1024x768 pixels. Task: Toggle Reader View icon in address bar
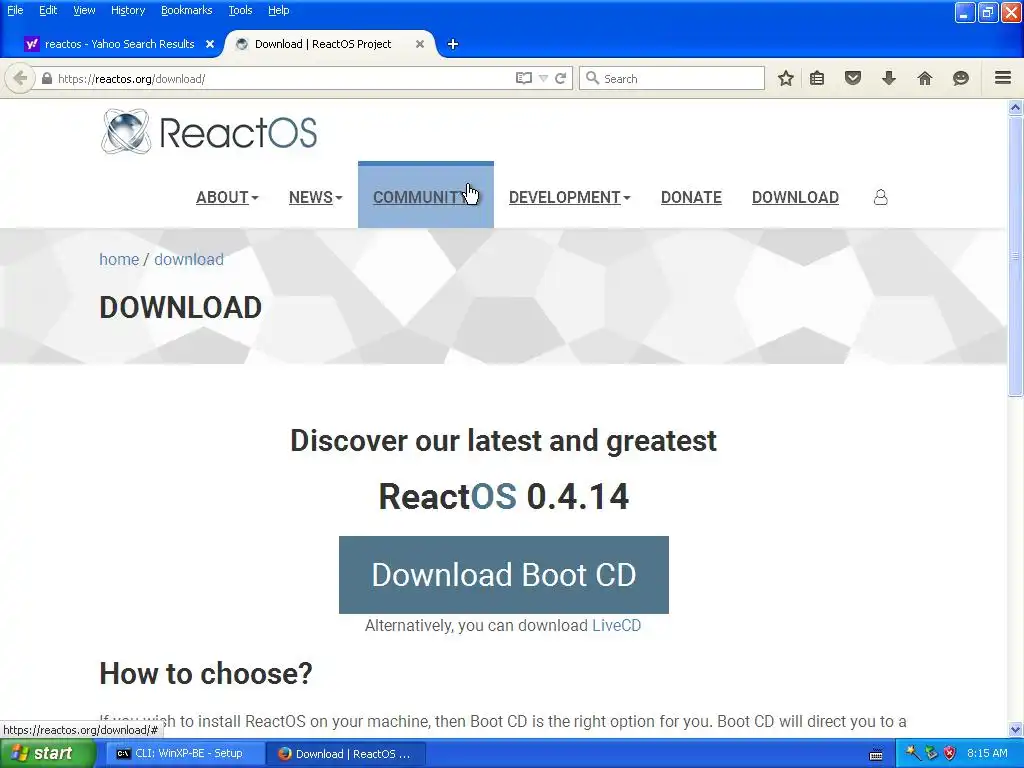pos(523,78)
